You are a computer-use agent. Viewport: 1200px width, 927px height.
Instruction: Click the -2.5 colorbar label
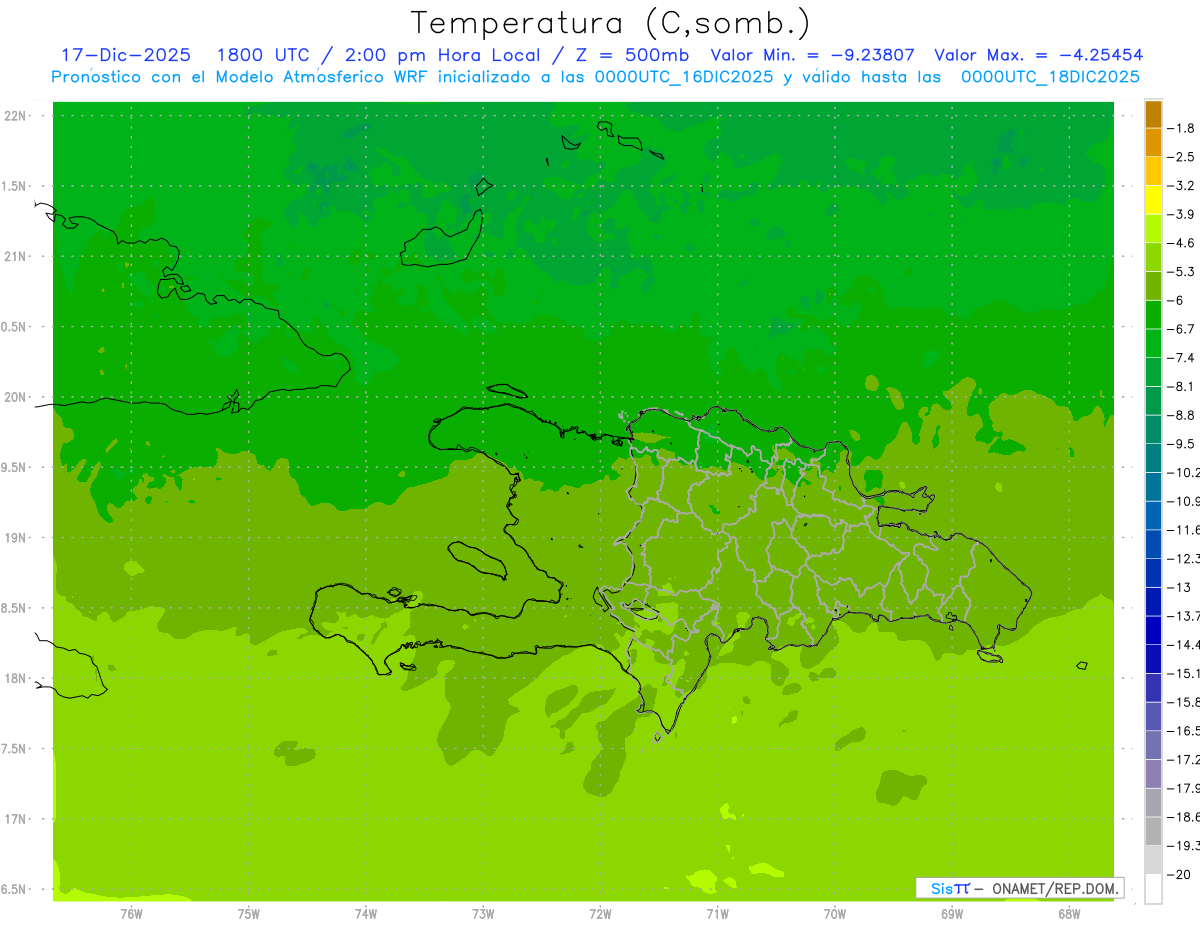[x=1181, y=157]
